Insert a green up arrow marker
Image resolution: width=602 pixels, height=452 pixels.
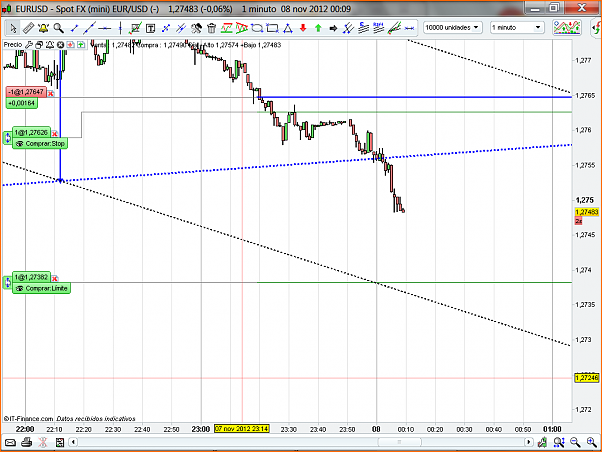(318, 28)
